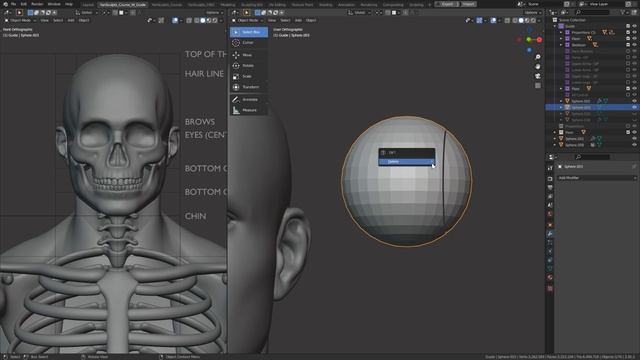Open the Window menu
This screenshot has width=640, height=360.
pos(54,4)
